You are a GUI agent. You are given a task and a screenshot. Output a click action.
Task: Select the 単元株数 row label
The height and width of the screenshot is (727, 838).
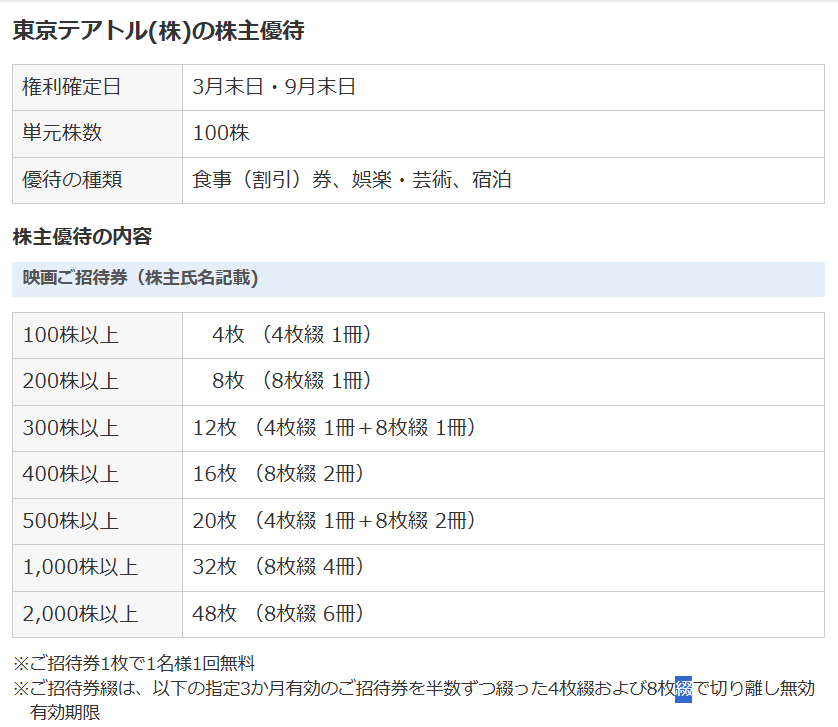62,133
